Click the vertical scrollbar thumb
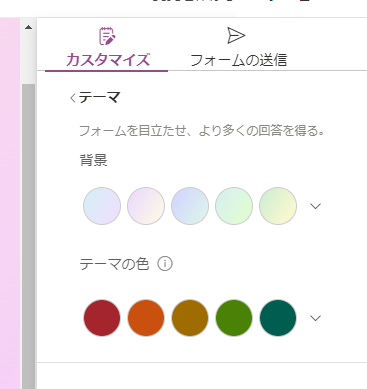367x389 pixels. (28, 236)
